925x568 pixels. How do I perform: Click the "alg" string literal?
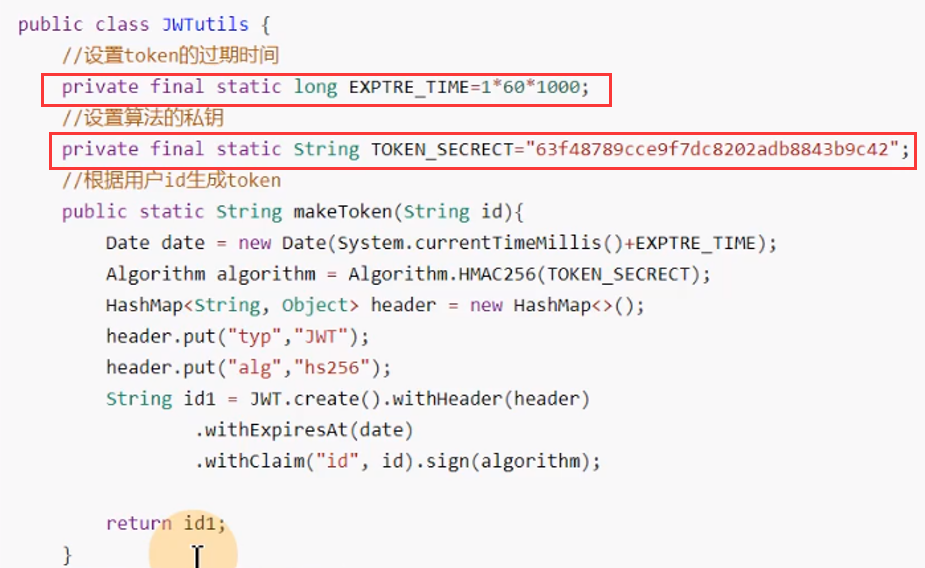(254, 368)
